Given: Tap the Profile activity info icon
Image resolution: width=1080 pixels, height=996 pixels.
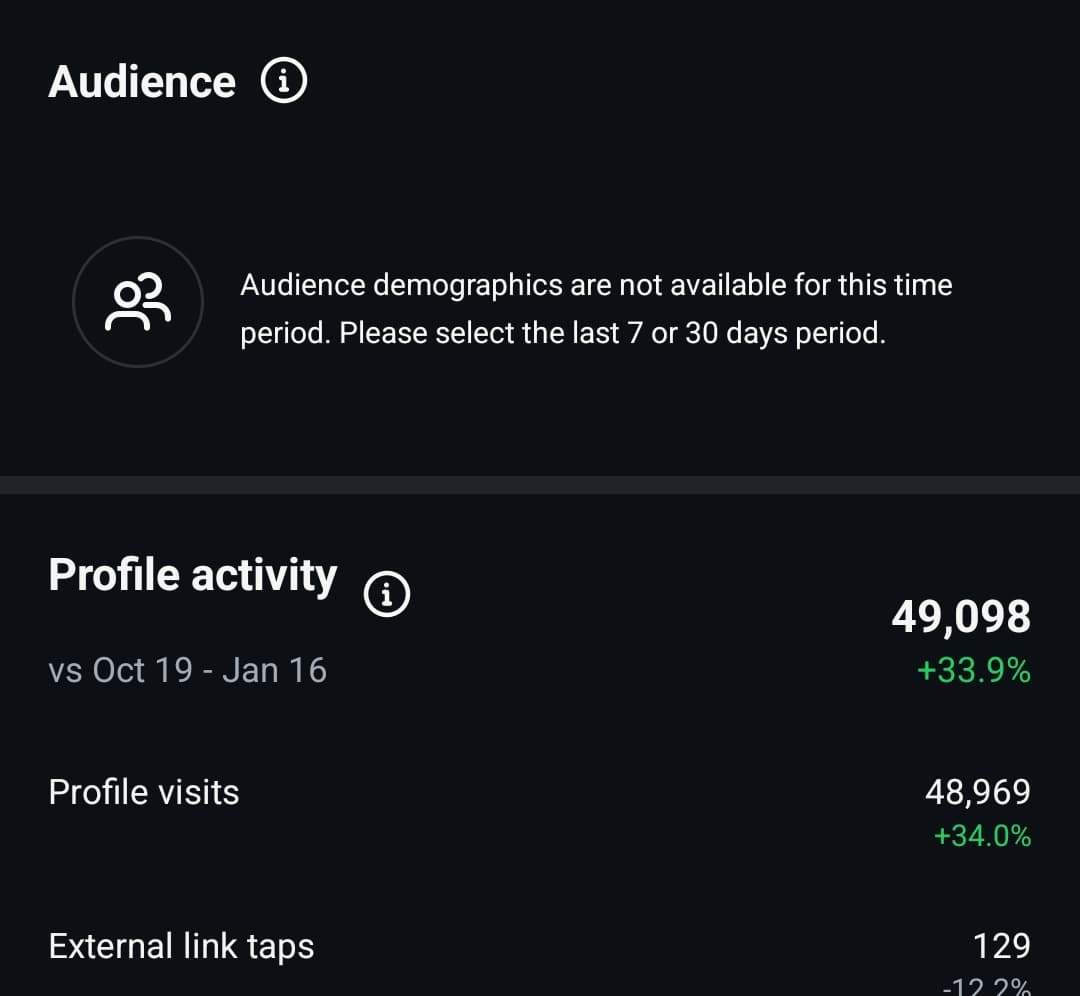Looking at the screenshot, I should click(x=386, y=594).
